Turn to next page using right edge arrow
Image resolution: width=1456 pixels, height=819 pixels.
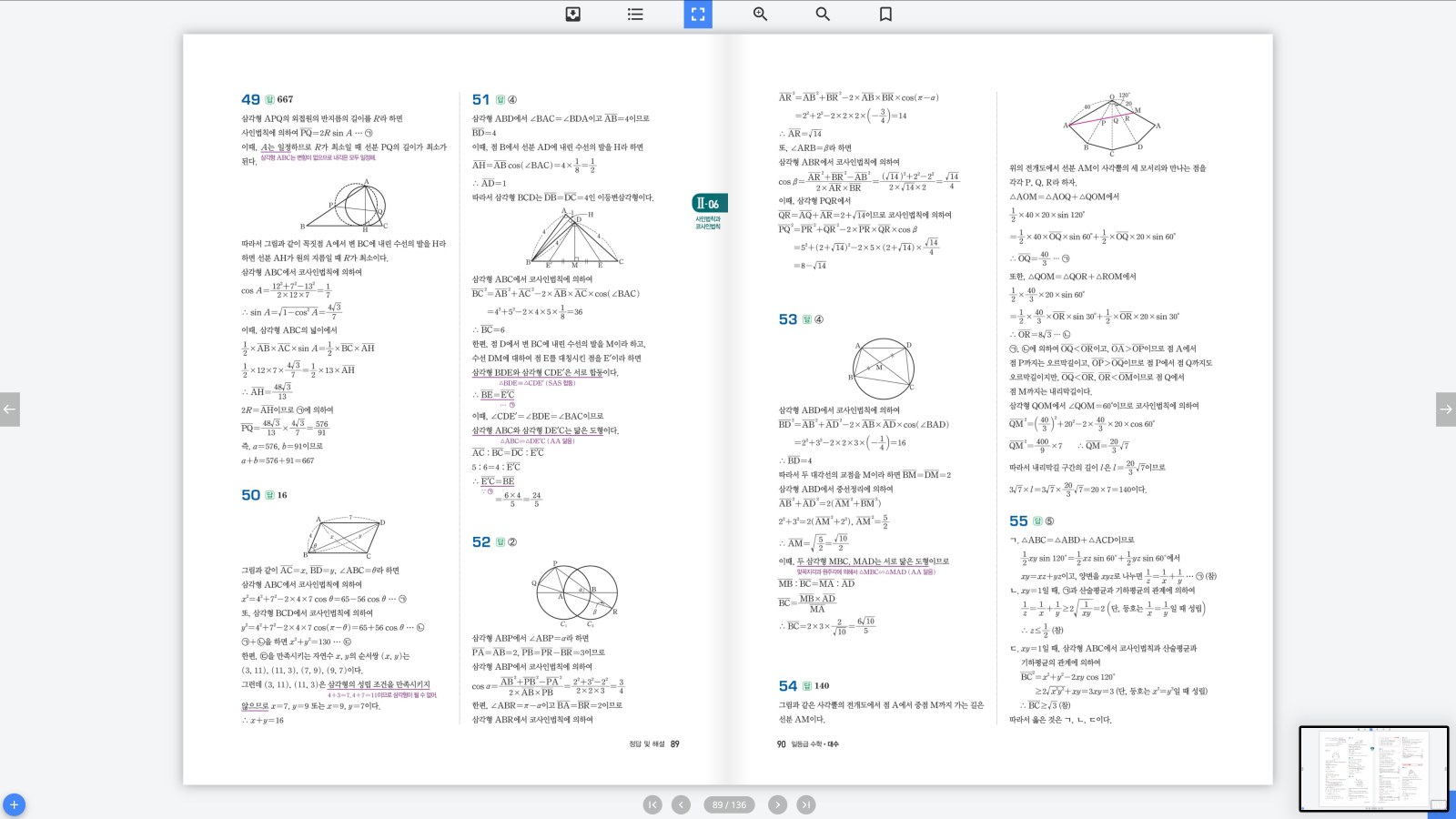point(1445,409)
